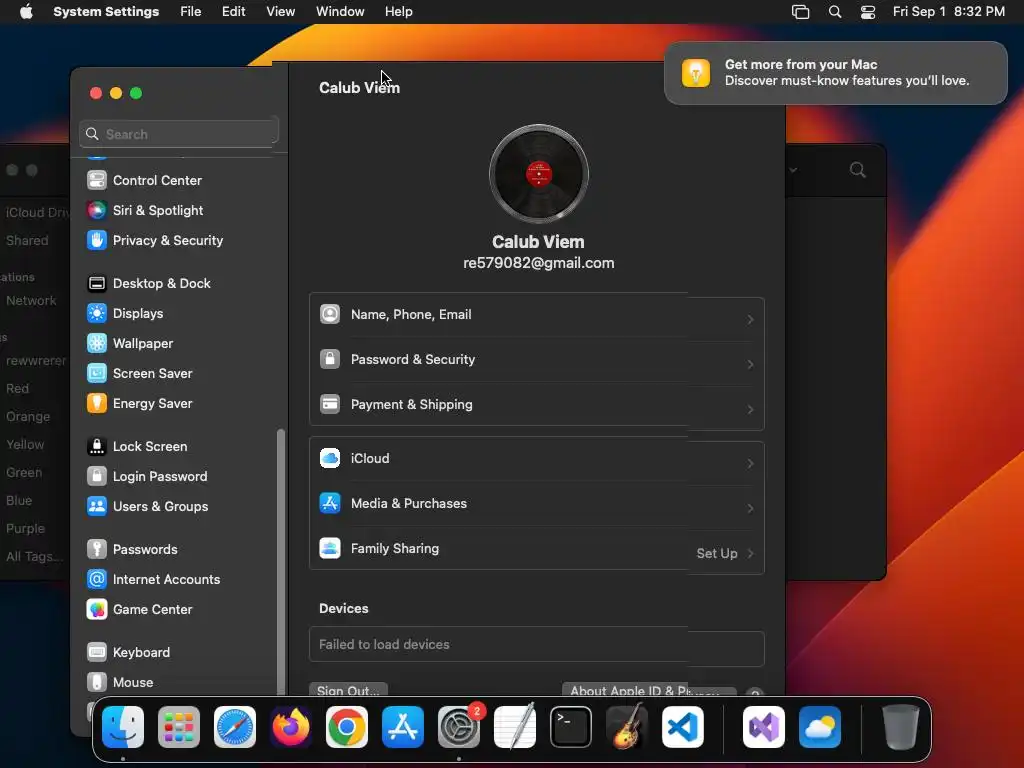Click search icon in Finder window

pos(857,170)
